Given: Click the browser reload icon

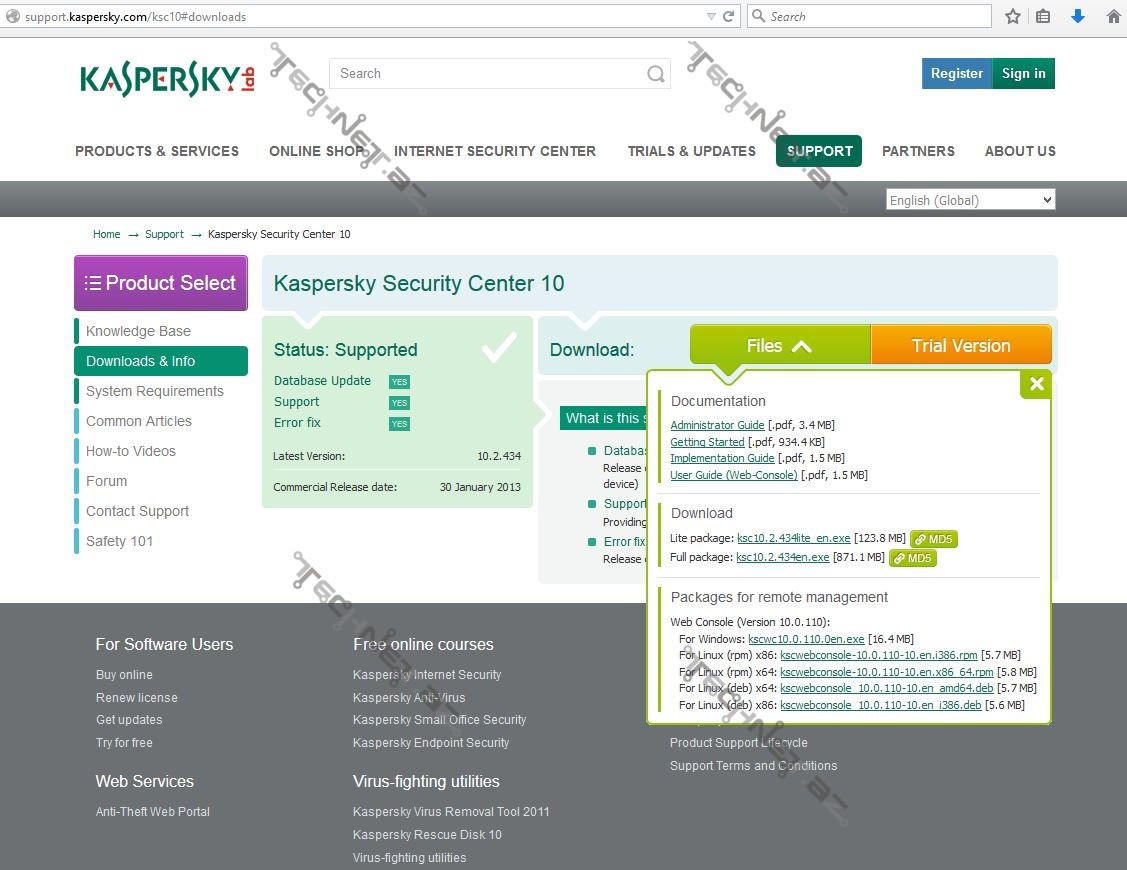Looking at the screenshot, I should [x=729, y=16].
